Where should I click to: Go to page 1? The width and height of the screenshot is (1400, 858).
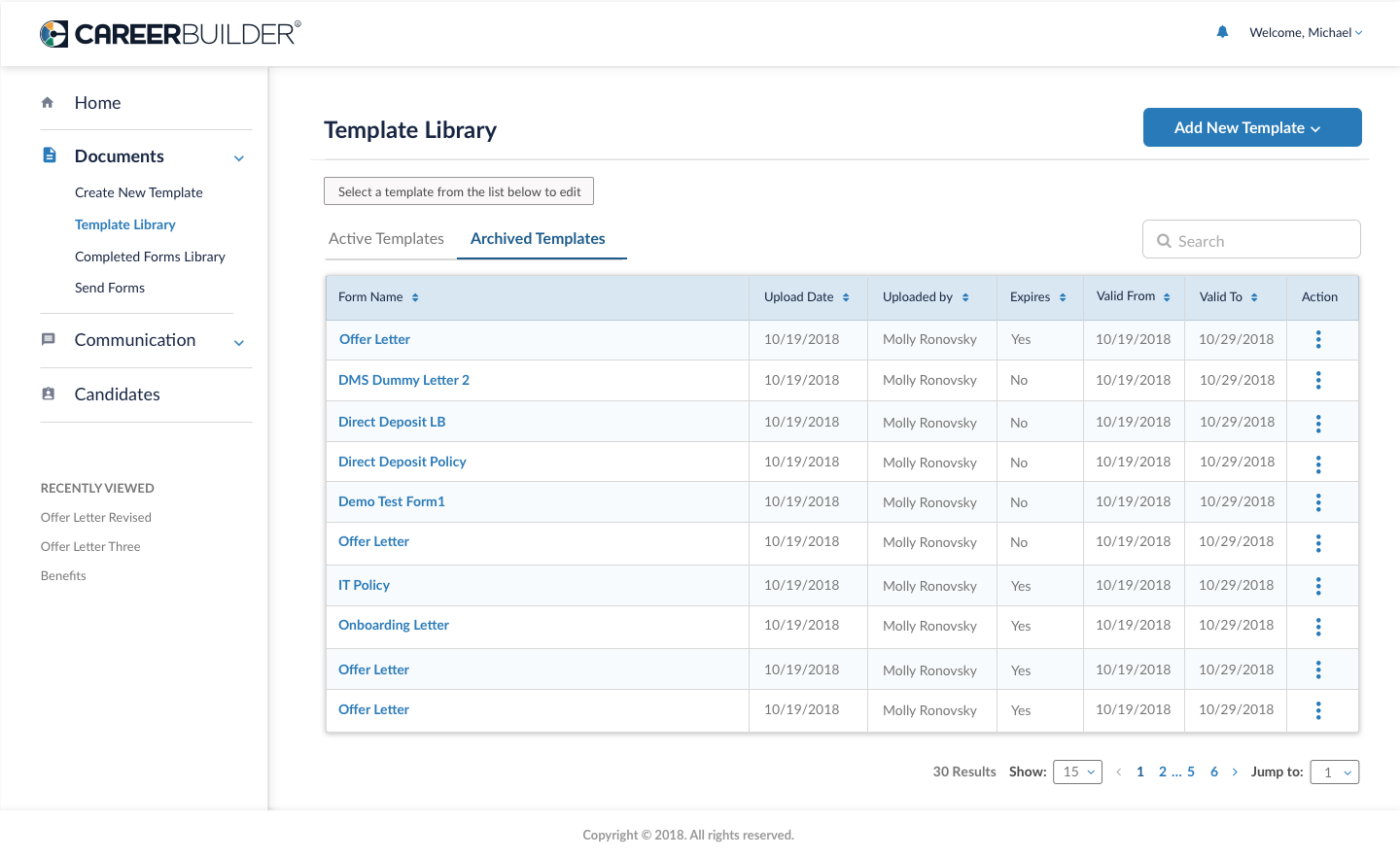point(1140,772)
